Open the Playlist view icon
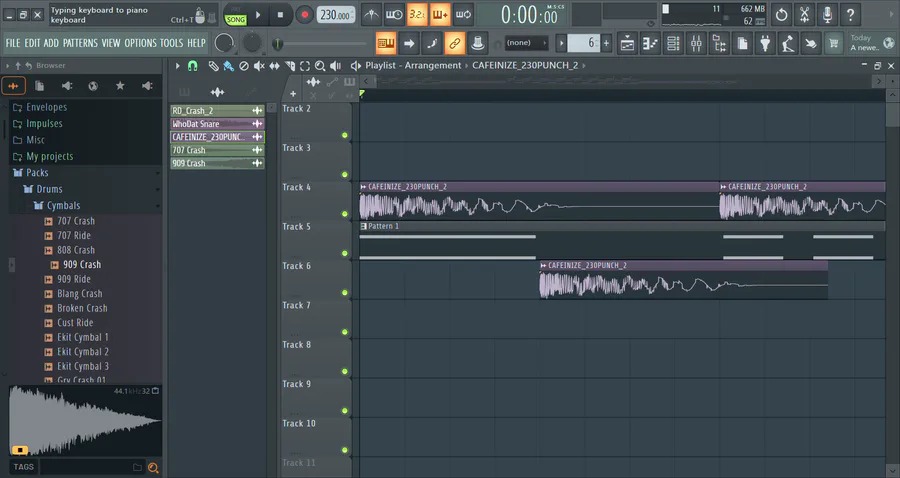Screen dimensions: 900x478 coord(627,43)
